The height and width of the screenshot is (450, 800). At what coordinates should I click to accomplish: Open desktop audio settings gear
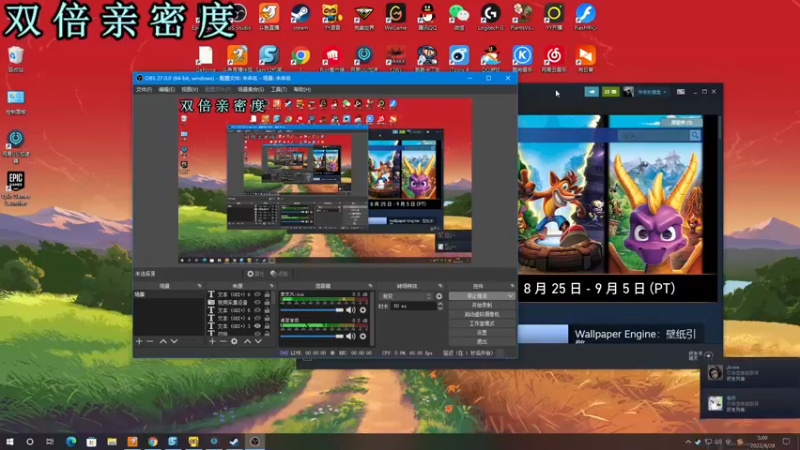click(x=363, y=336)
